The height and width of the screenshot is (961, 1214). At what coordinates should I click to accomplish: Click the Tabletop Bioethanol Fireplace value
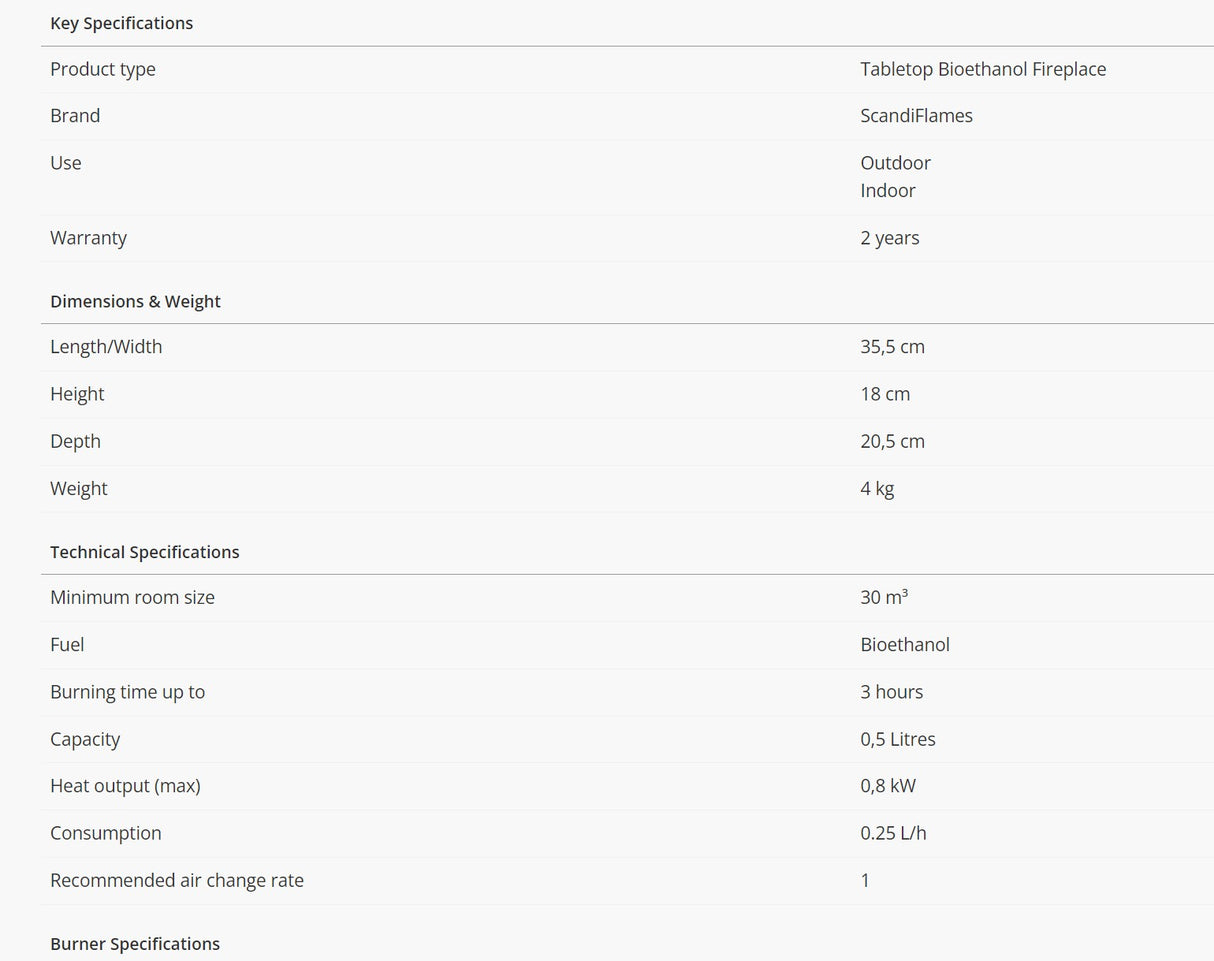point(982,69)
